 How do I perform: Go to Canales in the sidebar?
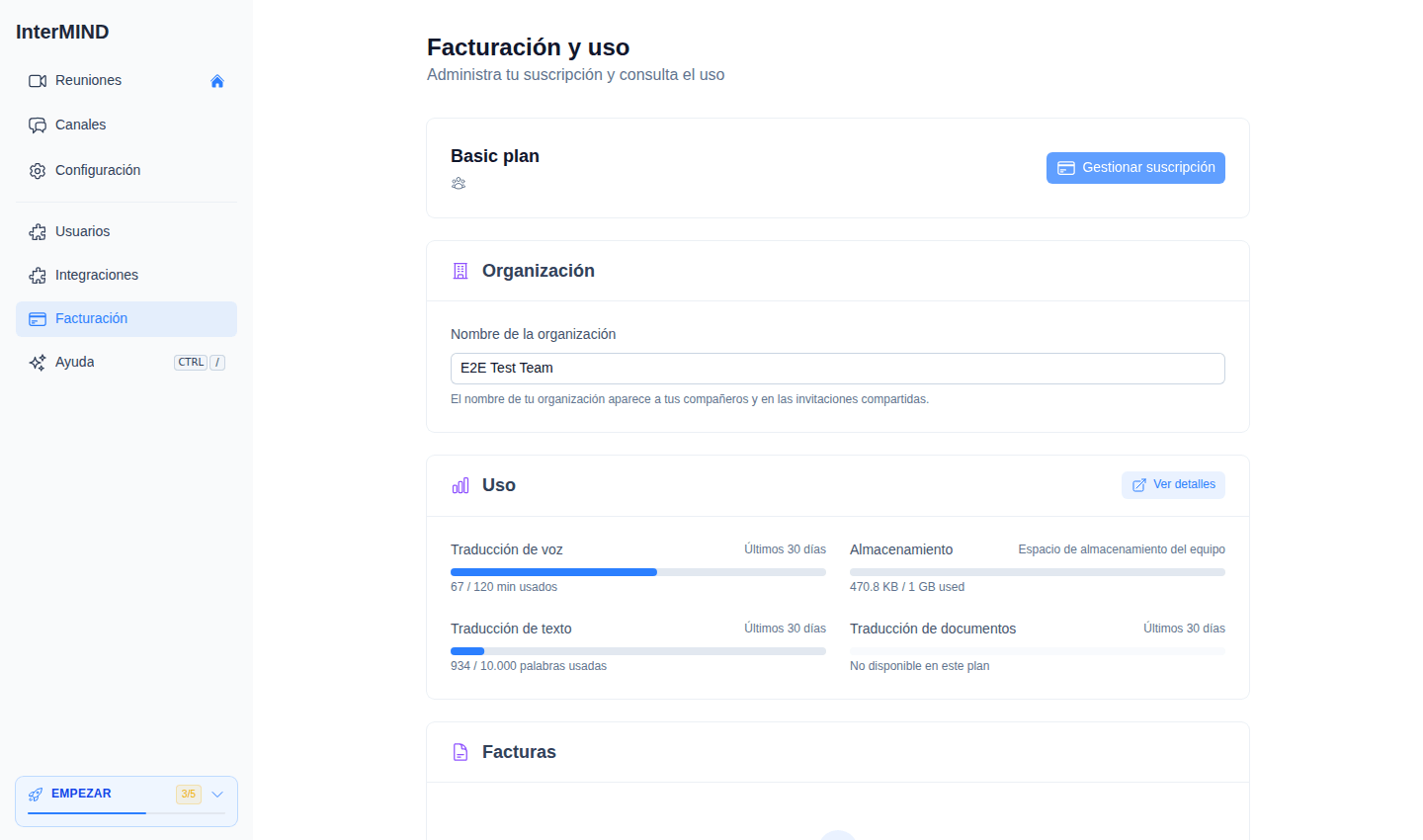[126, 126]
